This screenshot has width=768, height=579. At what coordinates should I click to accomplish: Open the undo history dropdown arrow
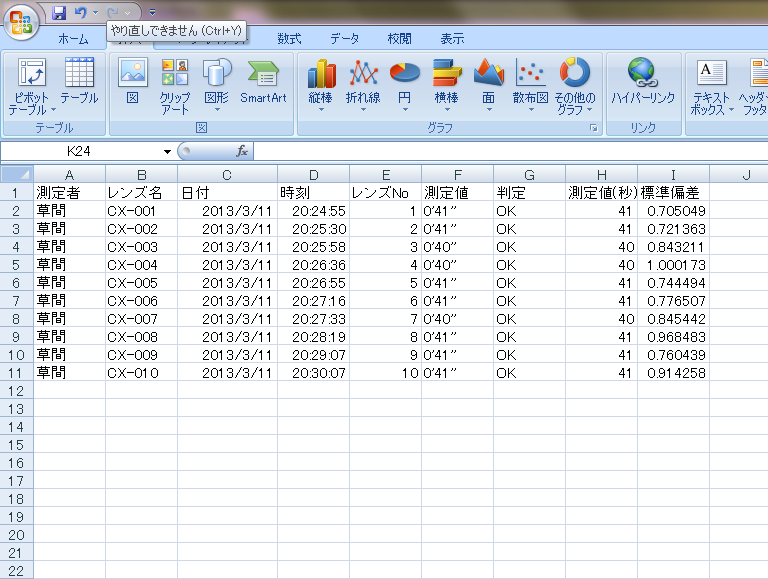(x=96, y=13)
